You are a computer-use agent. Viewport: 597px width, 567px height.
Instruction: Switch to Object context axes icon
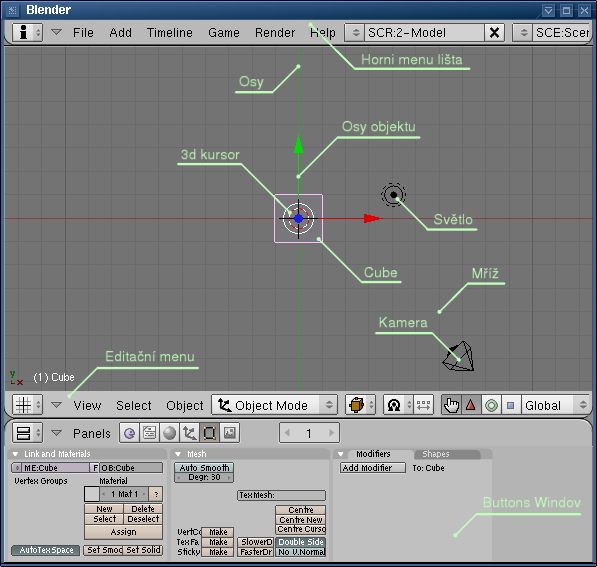coord(190,433)
